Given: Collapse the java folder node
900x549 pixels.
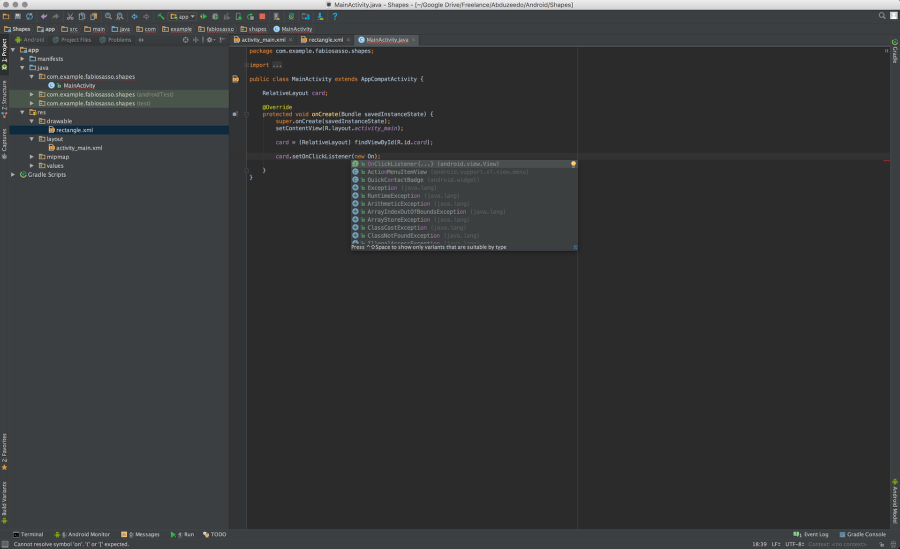Looking at the screenshot, I should pyautogui.click(x=22, y=68).
